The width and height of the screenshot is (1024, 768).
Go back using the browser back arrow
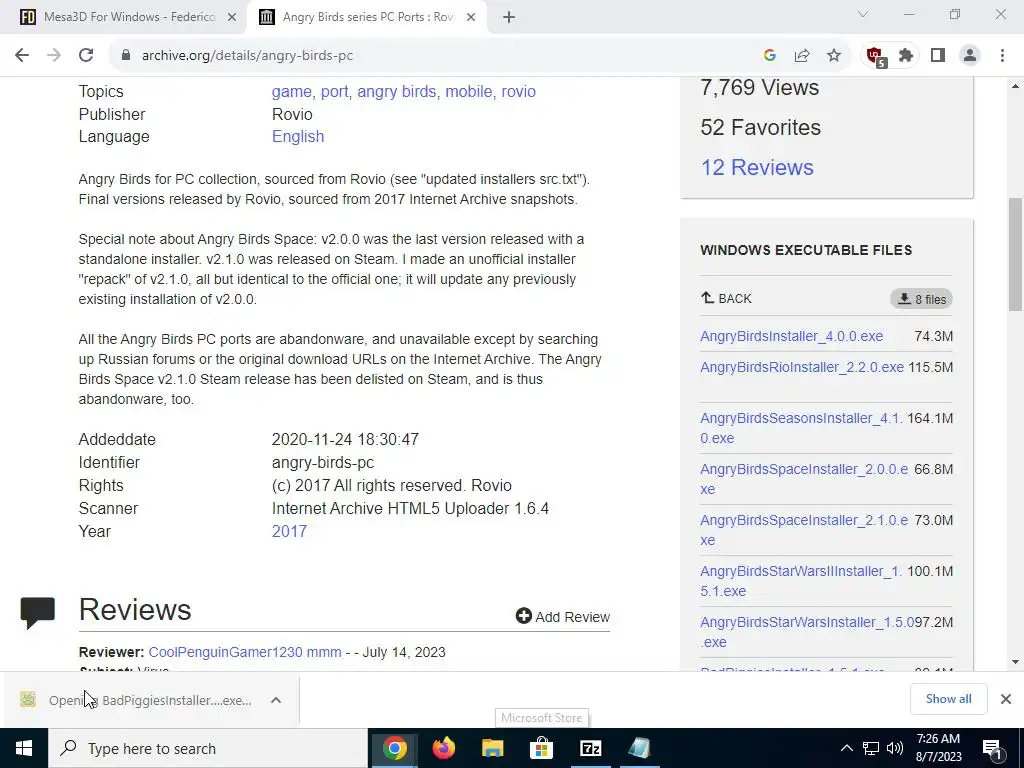(x=22, y=56)
